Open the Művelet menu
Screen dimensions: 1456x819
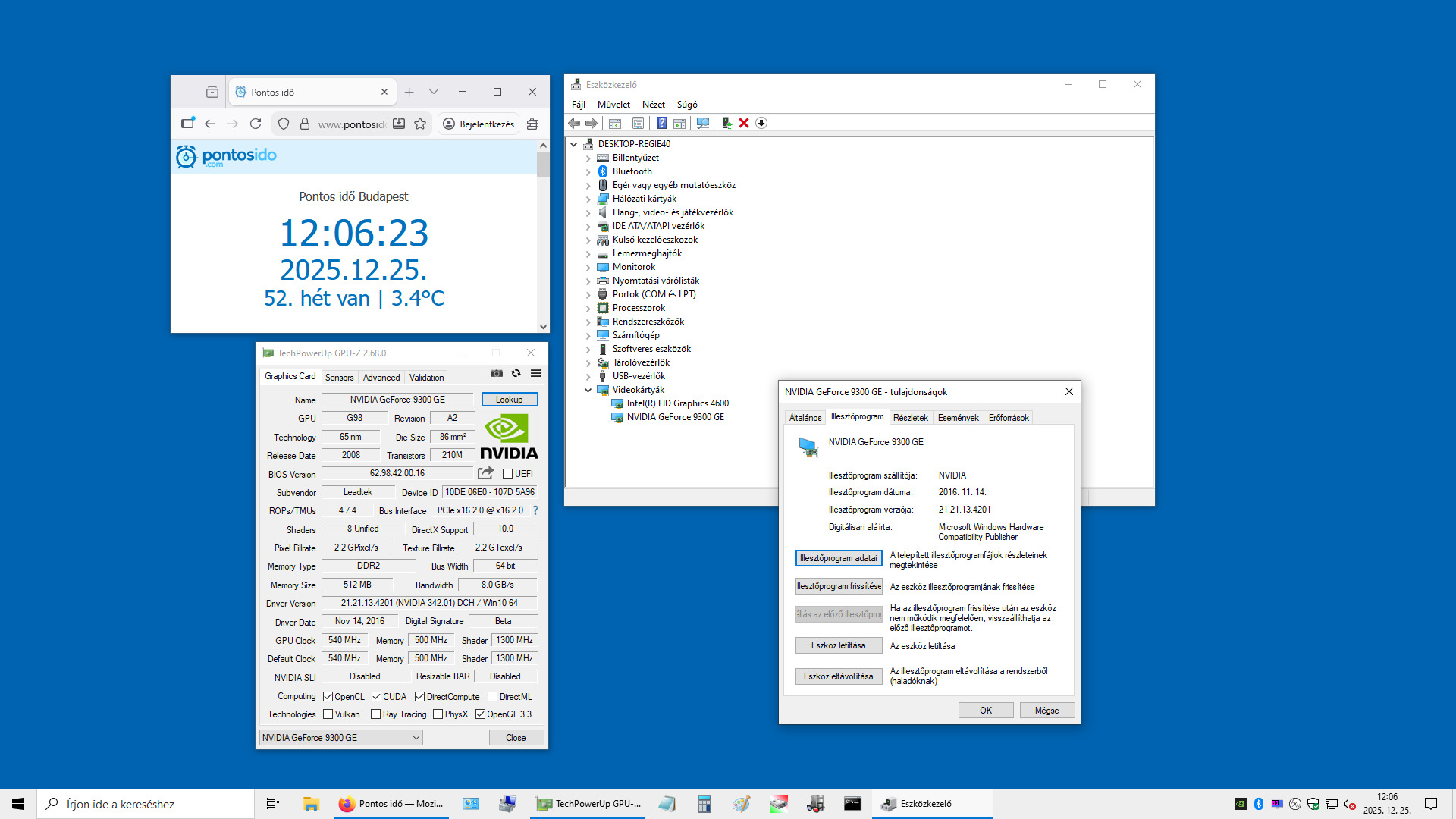pyautogui.click(x=613, y=105)
